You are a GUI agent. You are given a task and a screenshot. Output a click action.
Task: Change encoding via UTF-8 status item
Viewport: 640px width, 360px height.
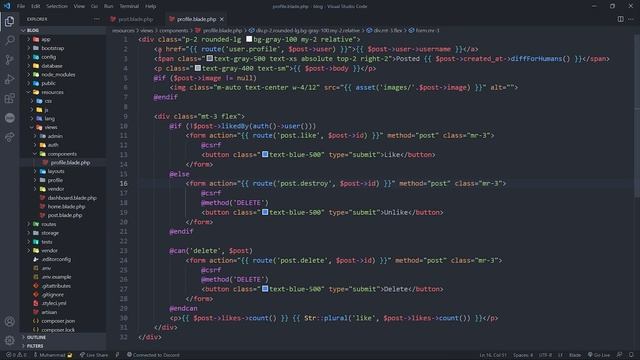pos(545,355)
